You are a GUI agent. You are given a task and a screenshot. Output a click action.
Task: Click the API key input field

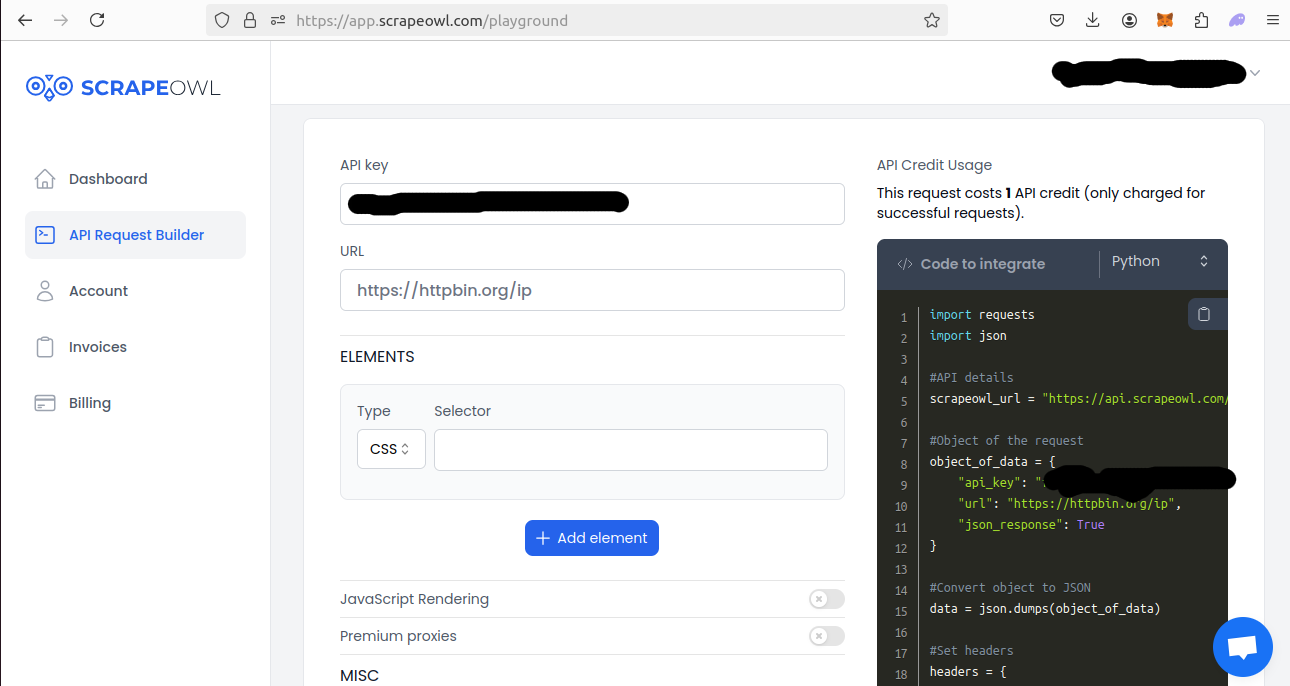click(592, 204)
